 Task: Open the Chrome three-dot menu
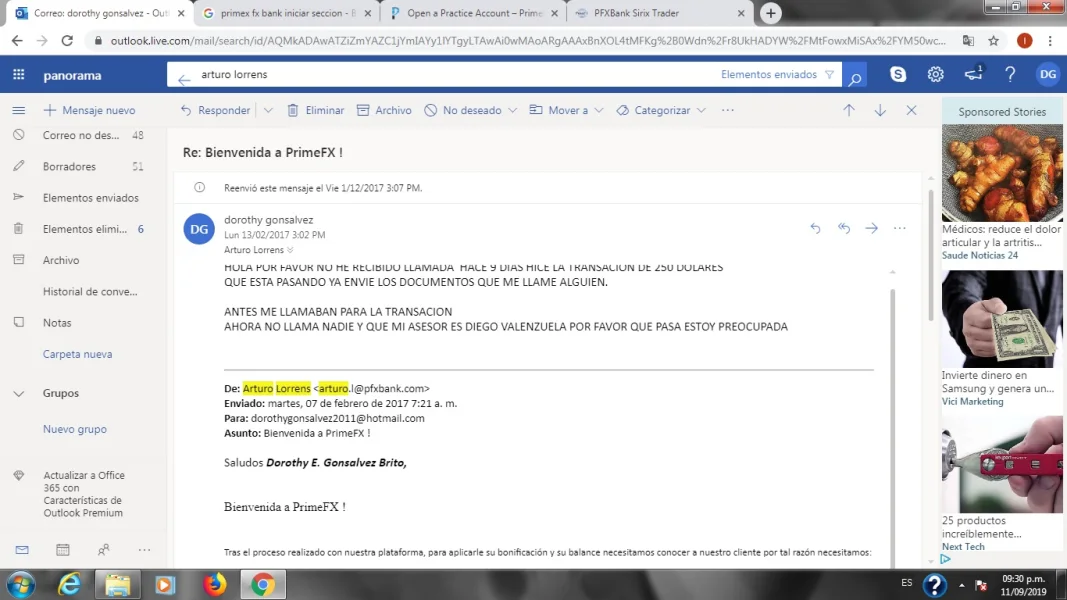click(1050, 41)
